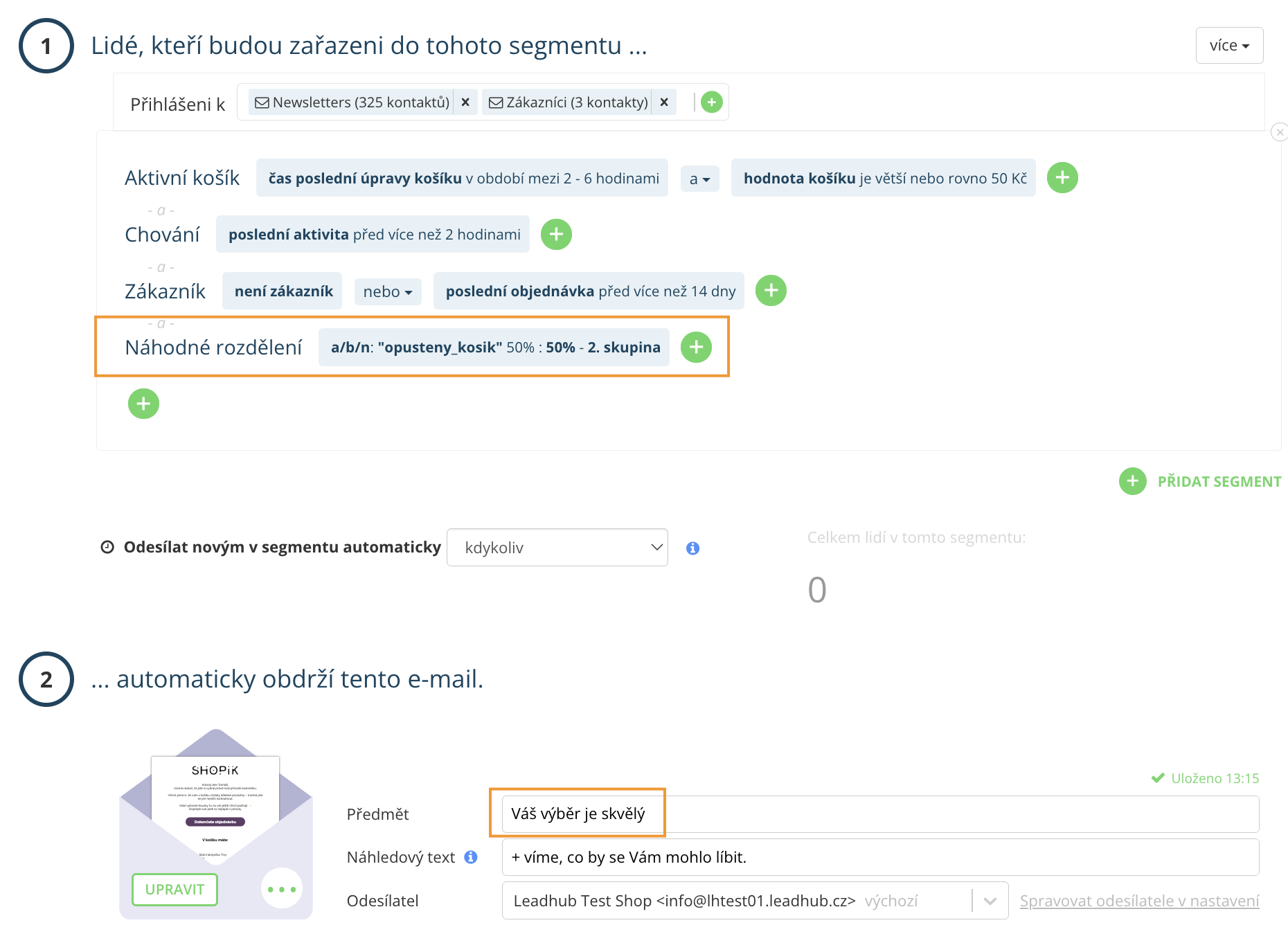
Task: Add condition to Náhodné rozdělení row
Action: coord(696,348)
